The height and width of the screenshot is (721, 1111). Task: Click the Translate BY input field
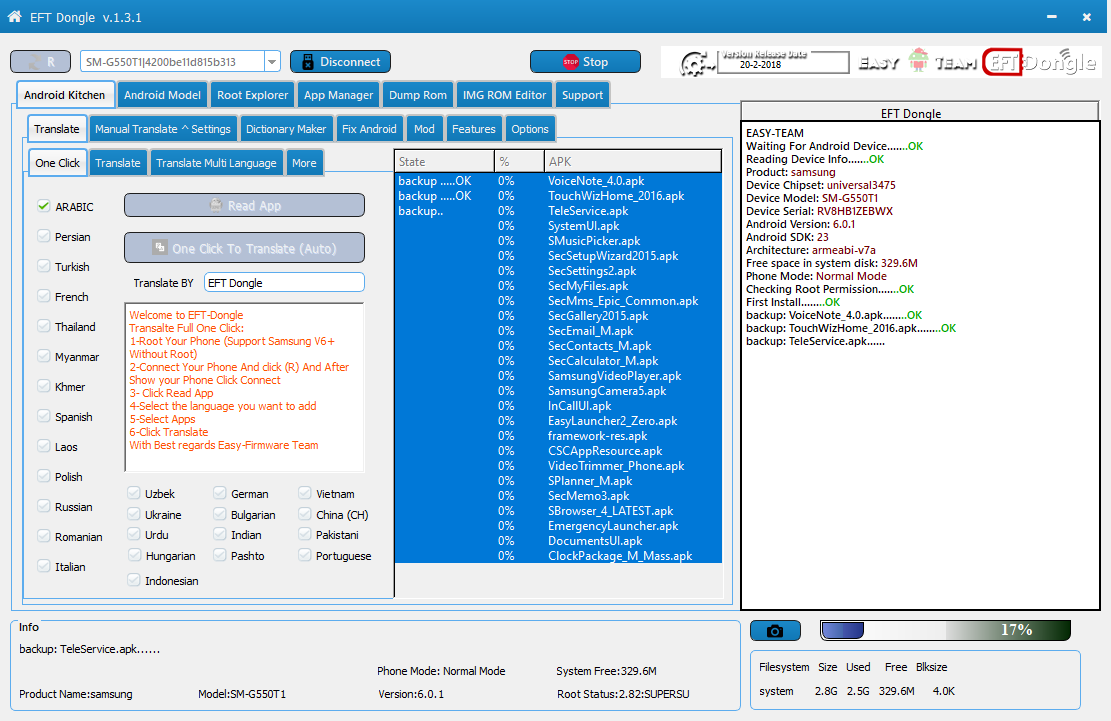[x=284, y=283]
